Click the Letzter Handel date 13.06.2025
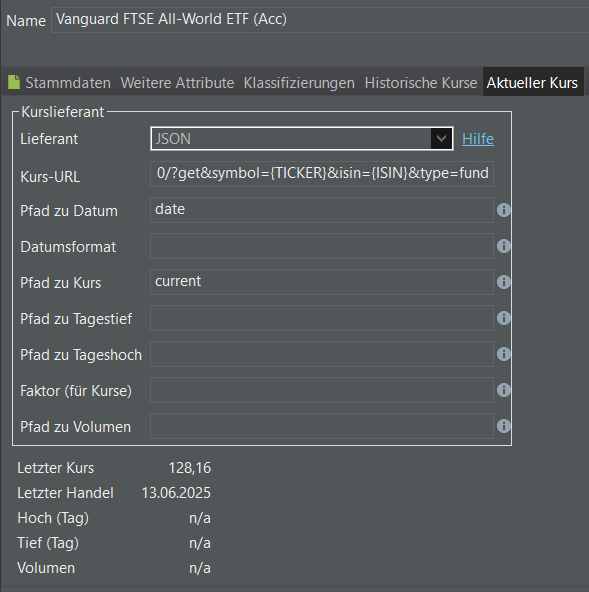Viewport: 589px width, 592px height. pos(176,493)
